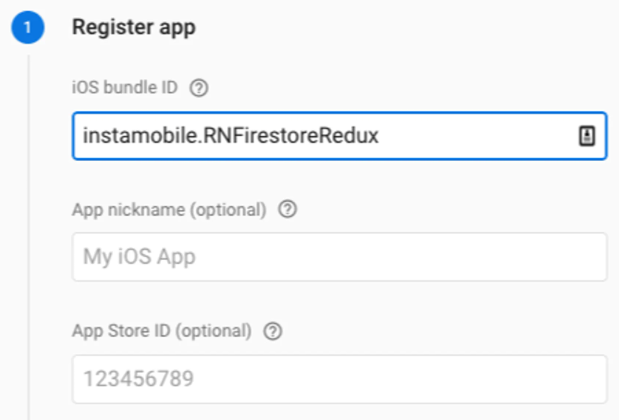Show help tooltip for App nickname
Image resolution: width=619 pixels, height=420 pixels.
pyautogui.click(x=288, y=210)
